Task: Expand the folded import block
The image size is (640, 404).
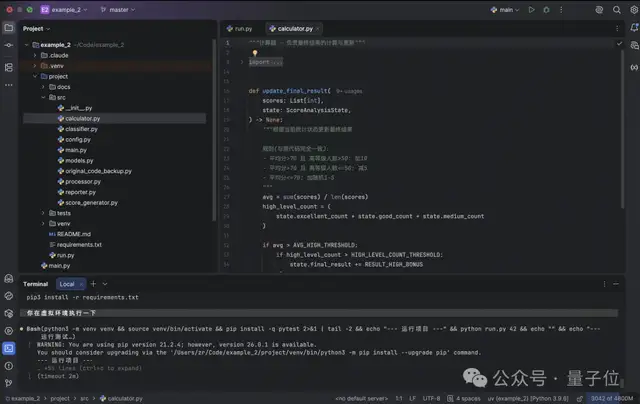Action: coord(242,62)
